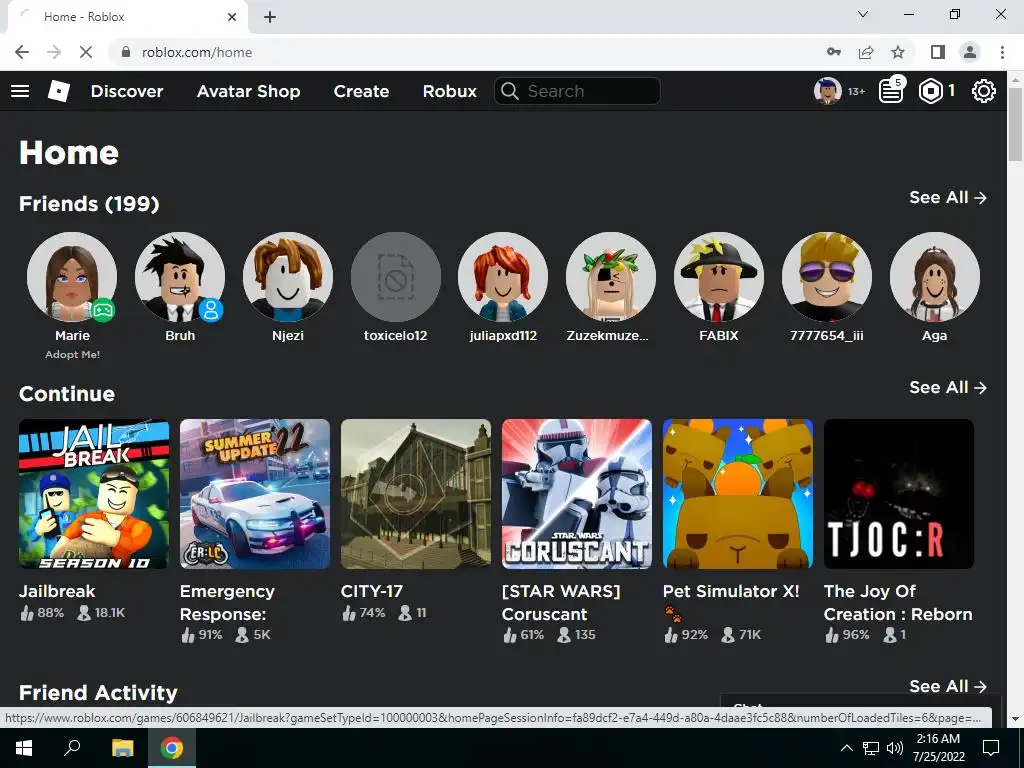
Task: Open a new browser tab
Action: 270,17
